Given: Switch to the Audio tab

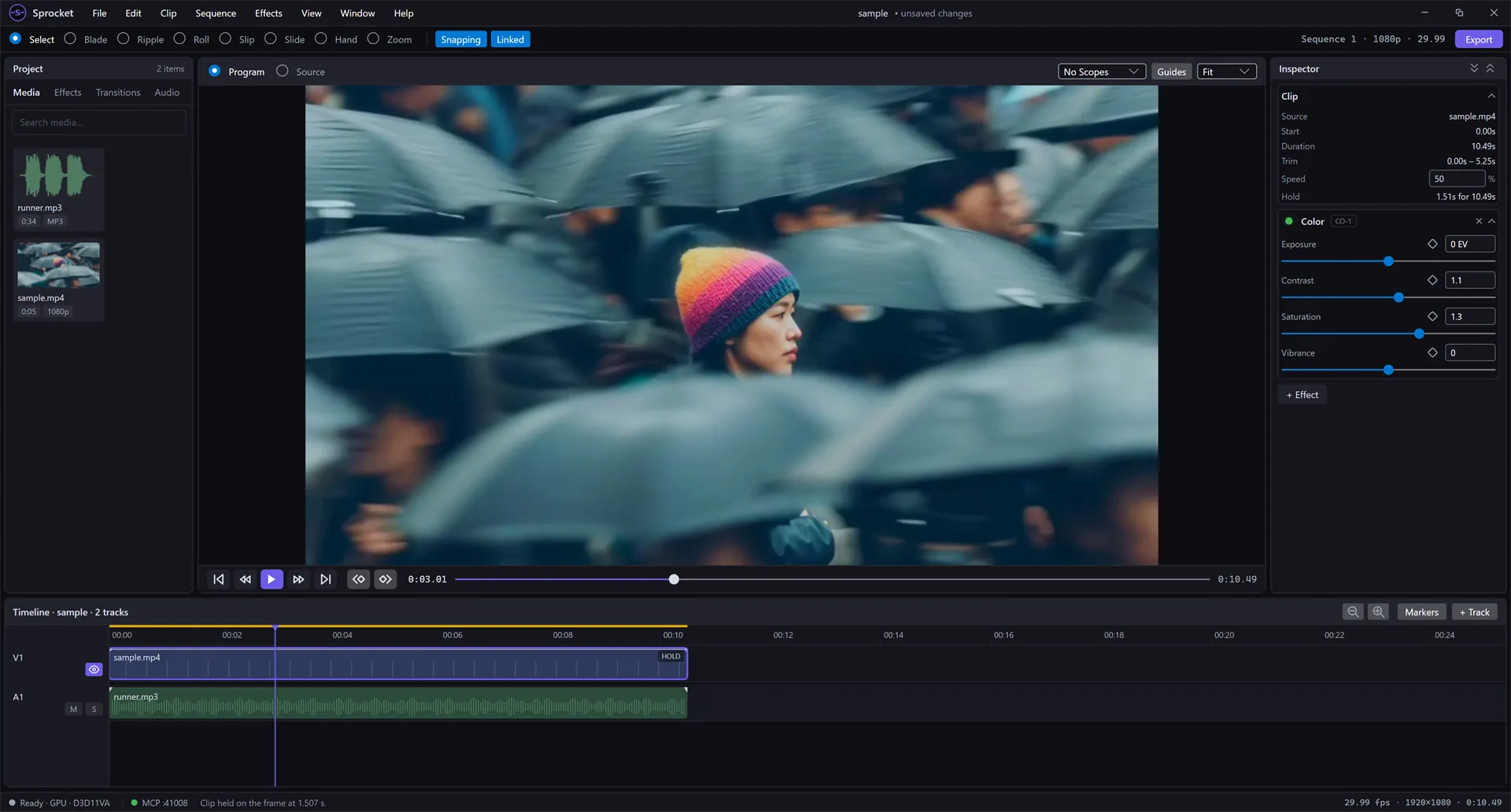Looking at the screenshot, I should (167, 92).
